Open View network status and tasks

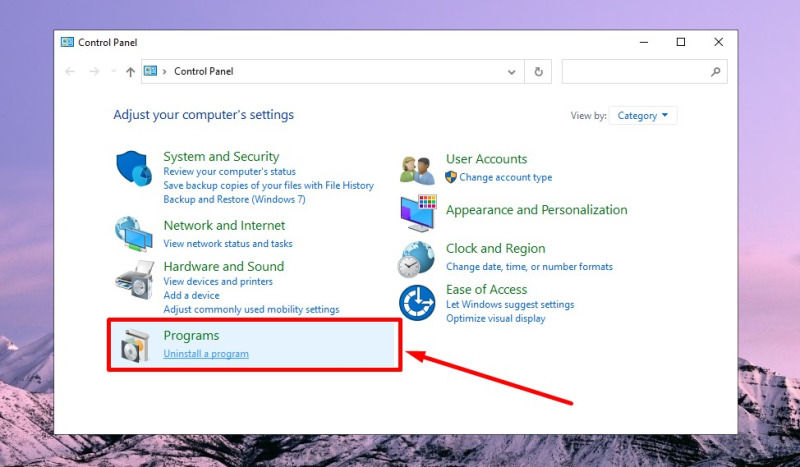tap(228, 244)
